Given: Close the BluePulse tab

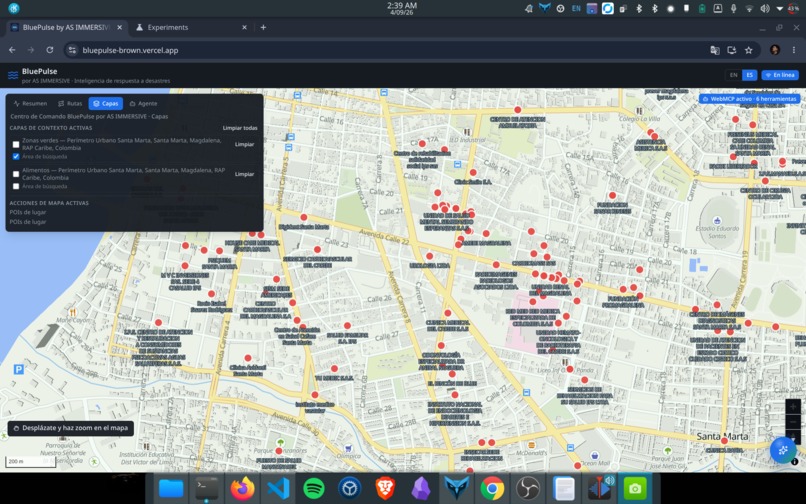Looking at the screenshot, I should point(119,27).
